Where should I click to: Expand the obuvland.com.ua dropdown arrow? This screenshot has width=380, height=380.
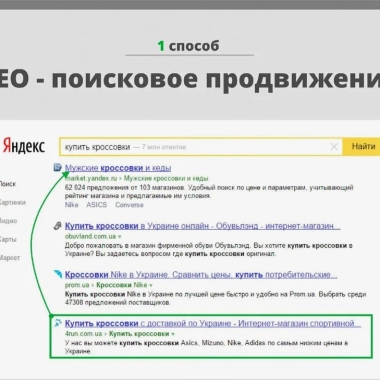click(x=120, y=237)
